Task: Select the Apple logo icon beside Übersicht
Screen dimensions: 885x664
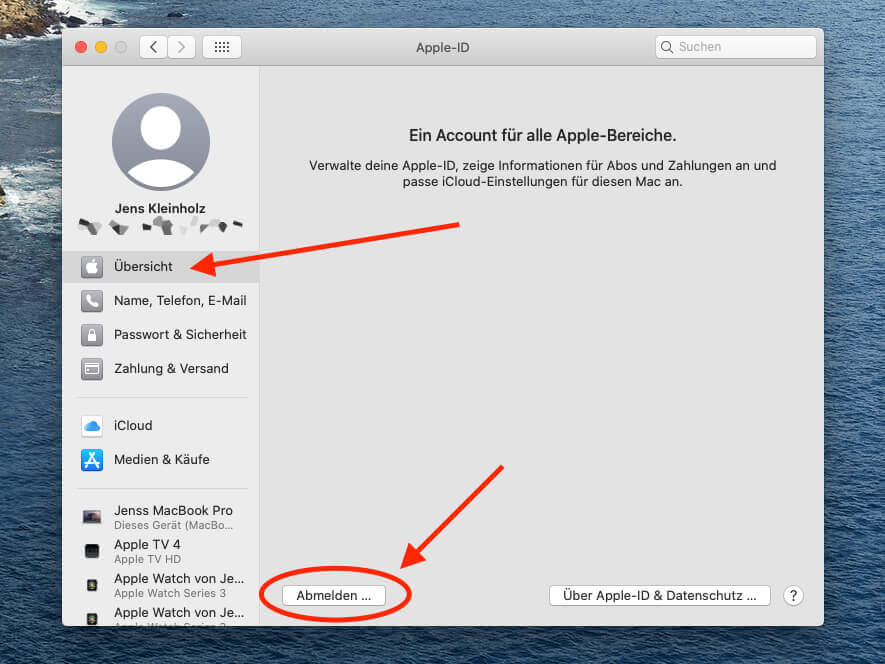Action: pos(92,267)
